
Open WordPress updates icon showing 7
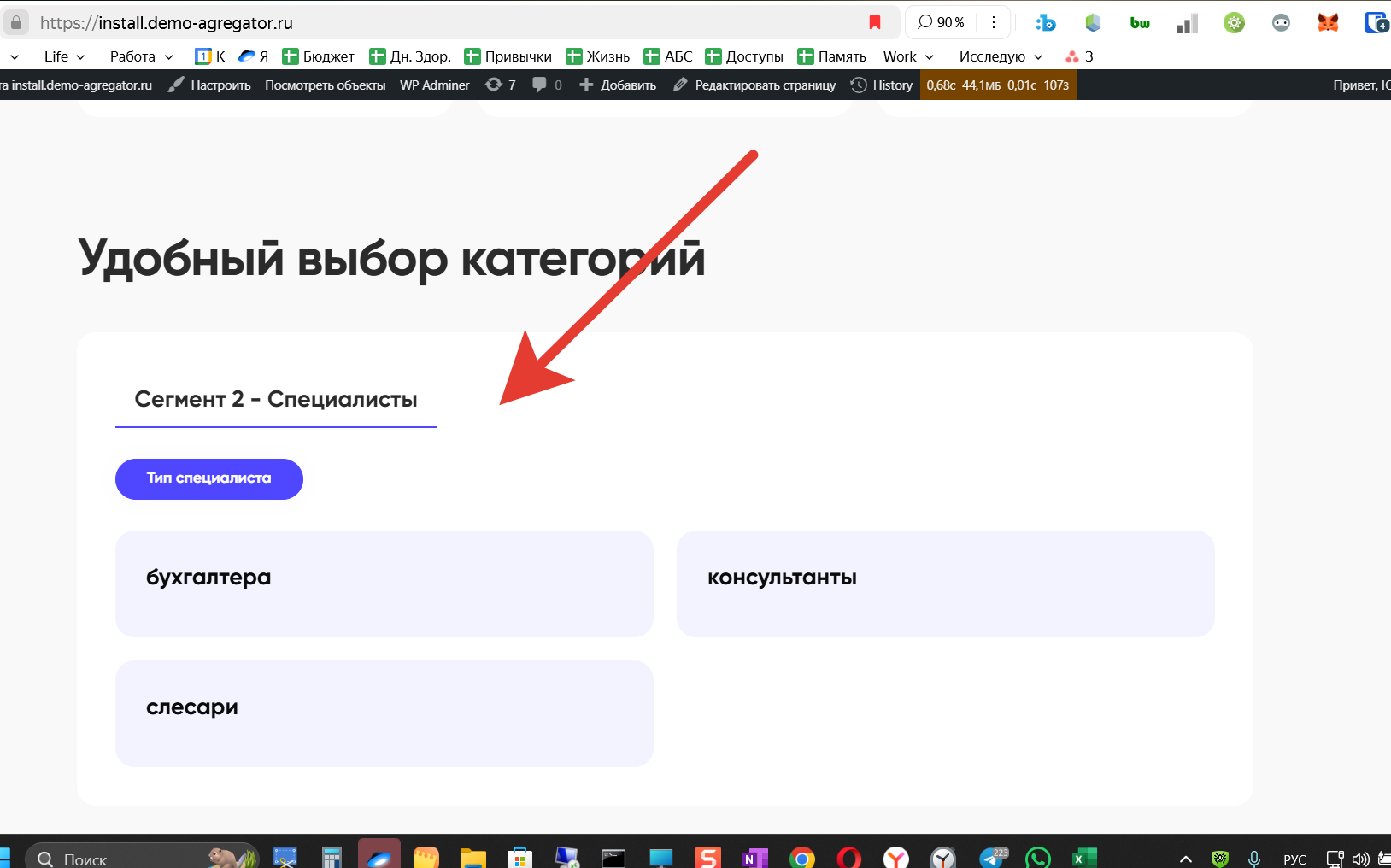click(500, 85)
